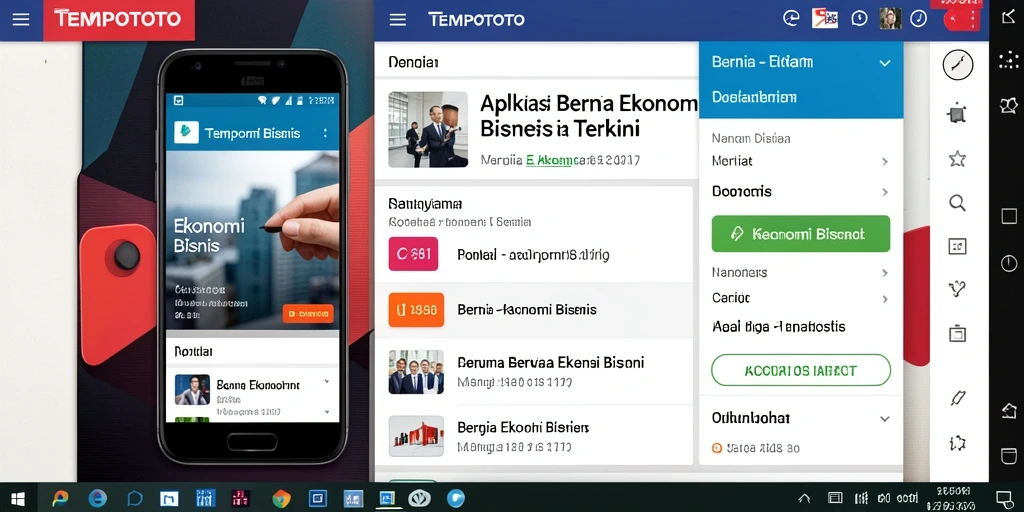1024x512 pixels.
Task: Click the dotted cluster icon in black strip
Action: click(x=1008, y=60)
